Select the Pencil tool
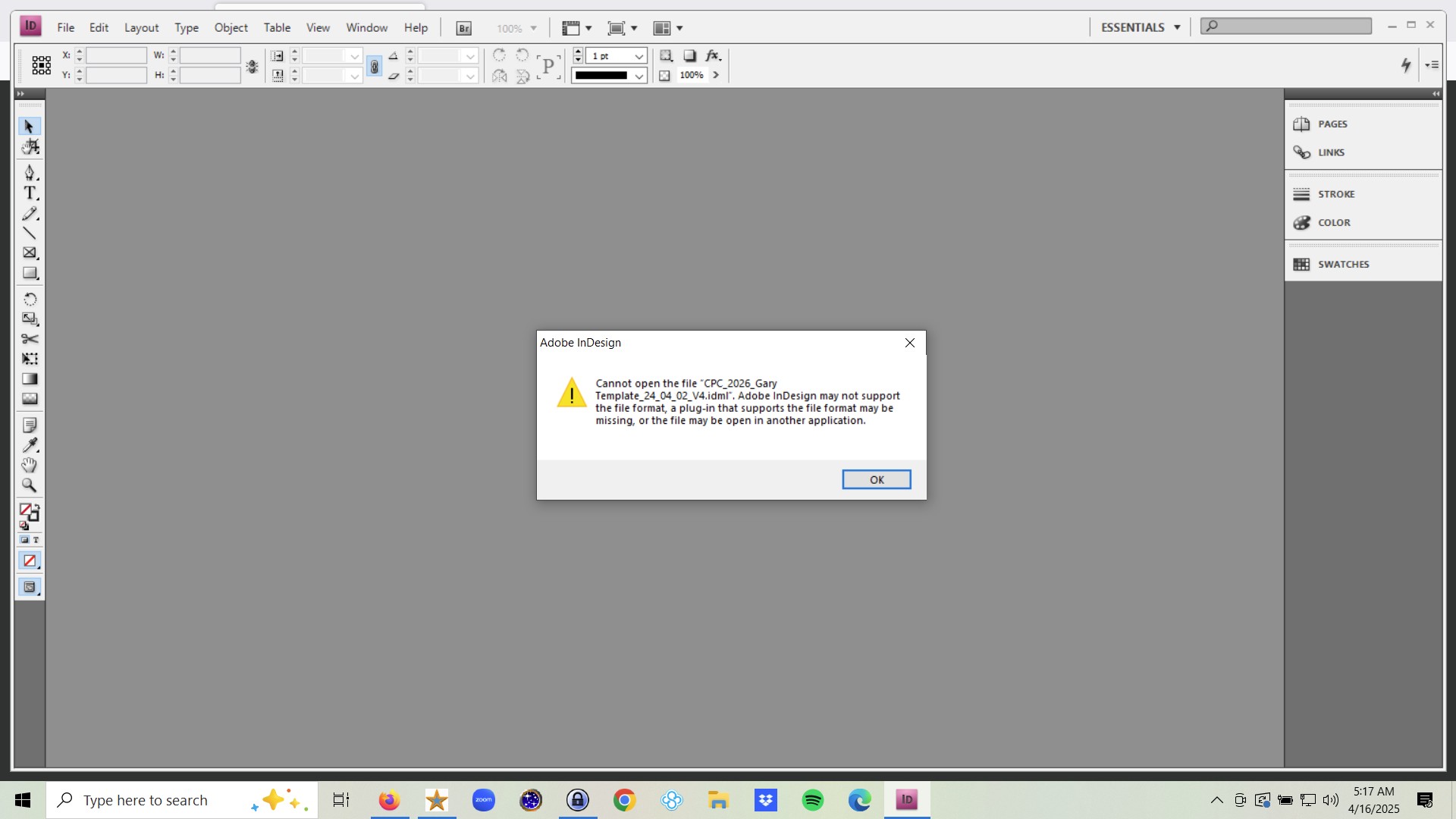This screenshot has height=819, width=1456. point(30,214)
